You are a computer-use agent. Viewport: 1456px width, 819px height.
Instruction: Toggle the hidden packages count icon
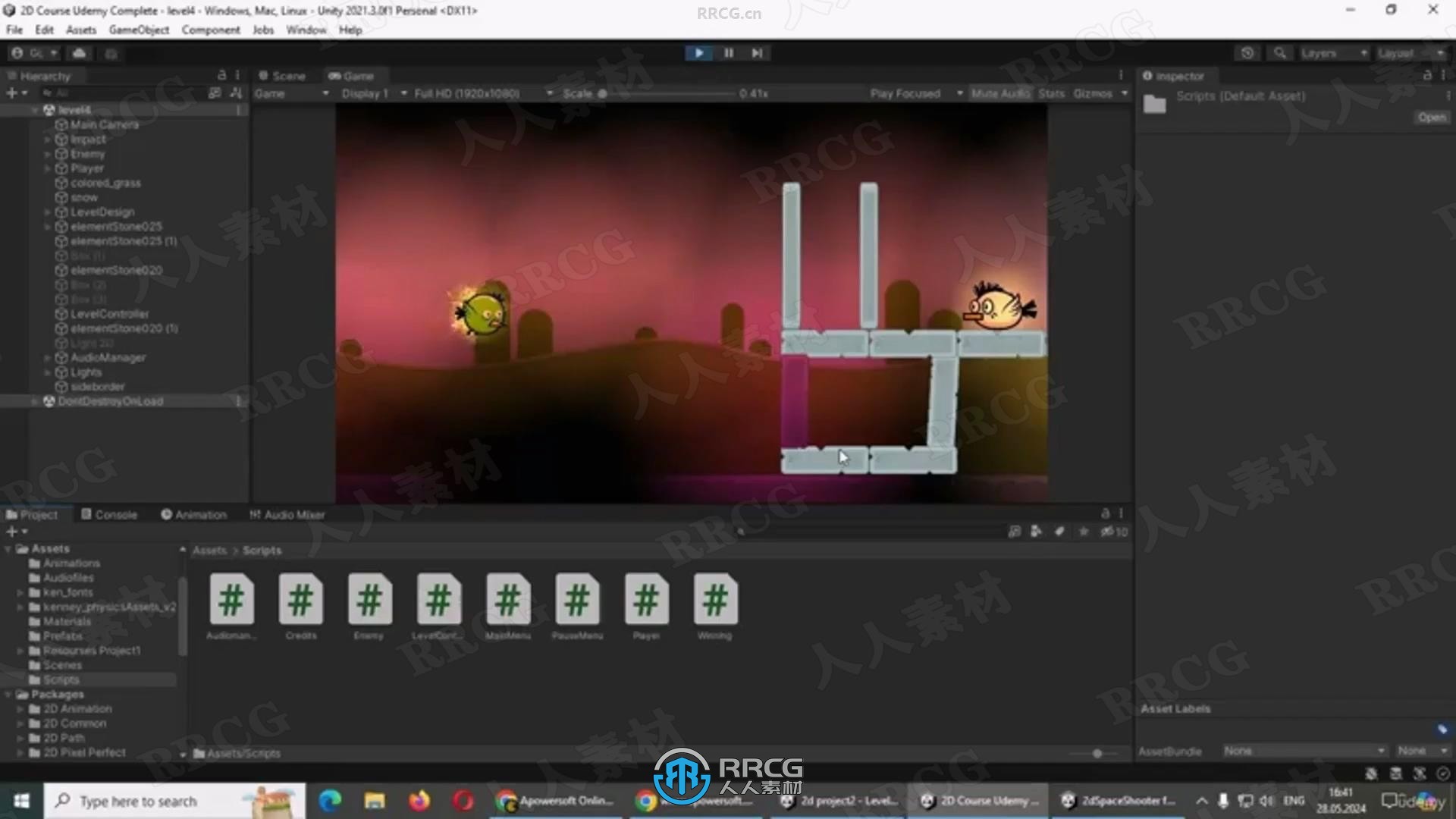tap(1115, 532)
